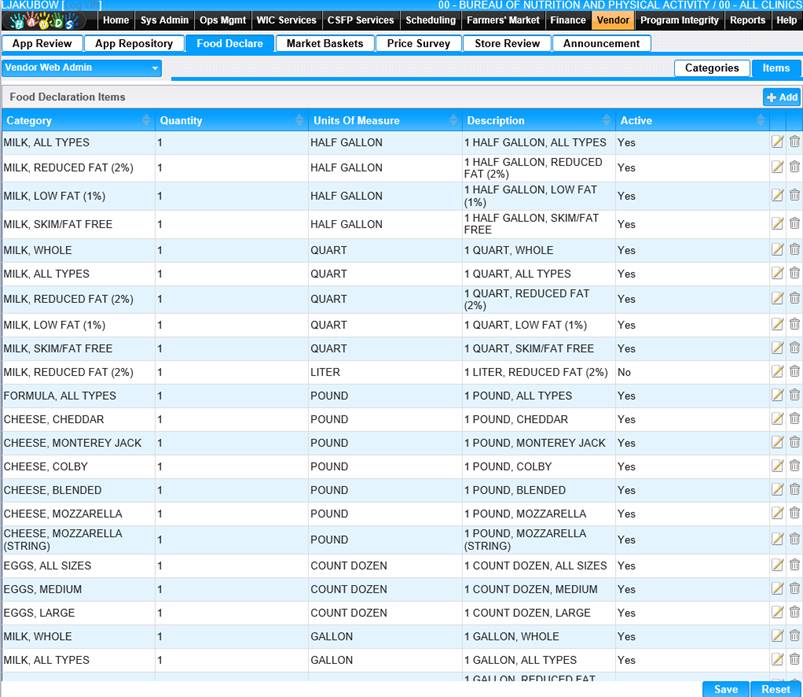Delete the EGGS, MEDIUM row
803x697 pixels.
[x=794, y=588]
